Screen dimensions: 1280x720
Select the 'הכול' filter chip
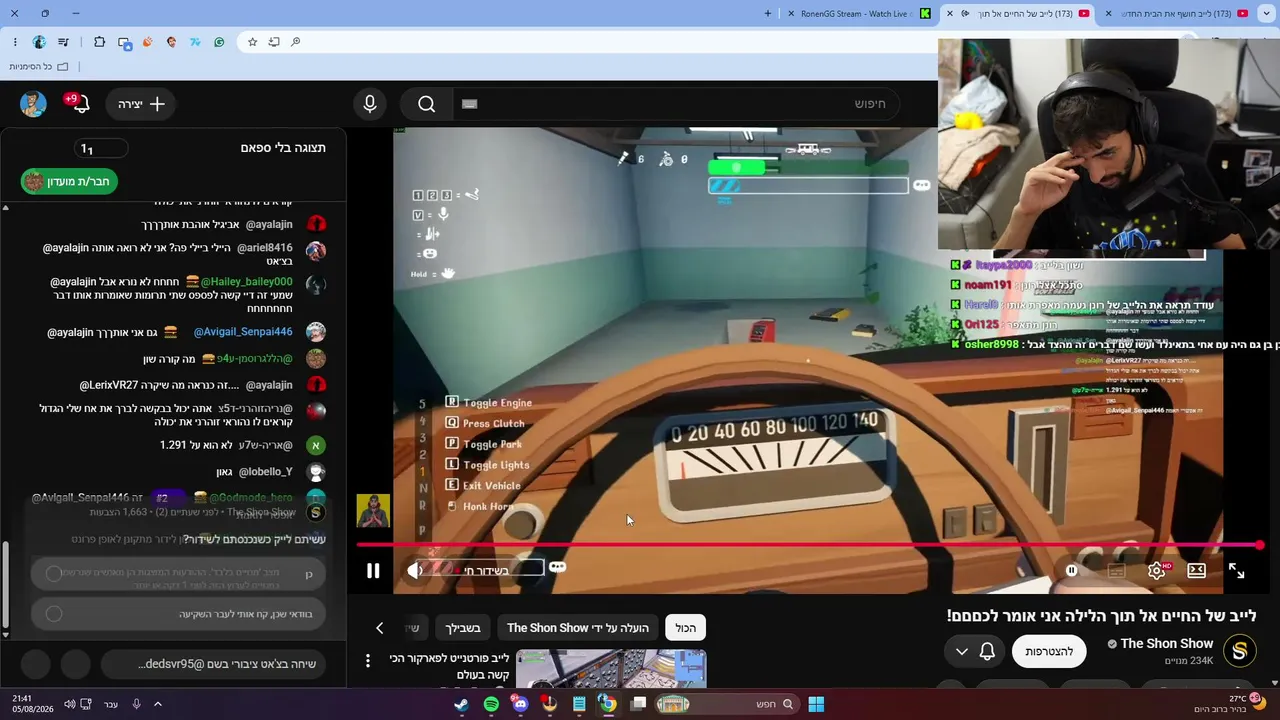686,628
